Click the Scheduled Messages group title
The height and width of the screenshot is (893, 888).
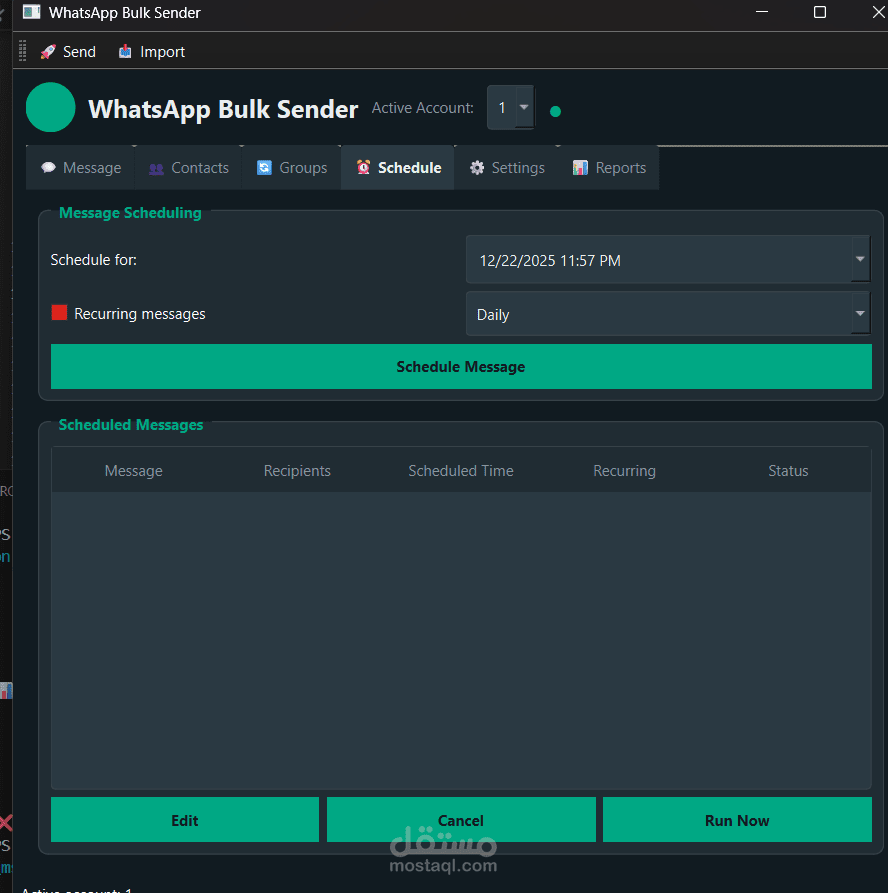pyautogui.click(x=131, y=425)
